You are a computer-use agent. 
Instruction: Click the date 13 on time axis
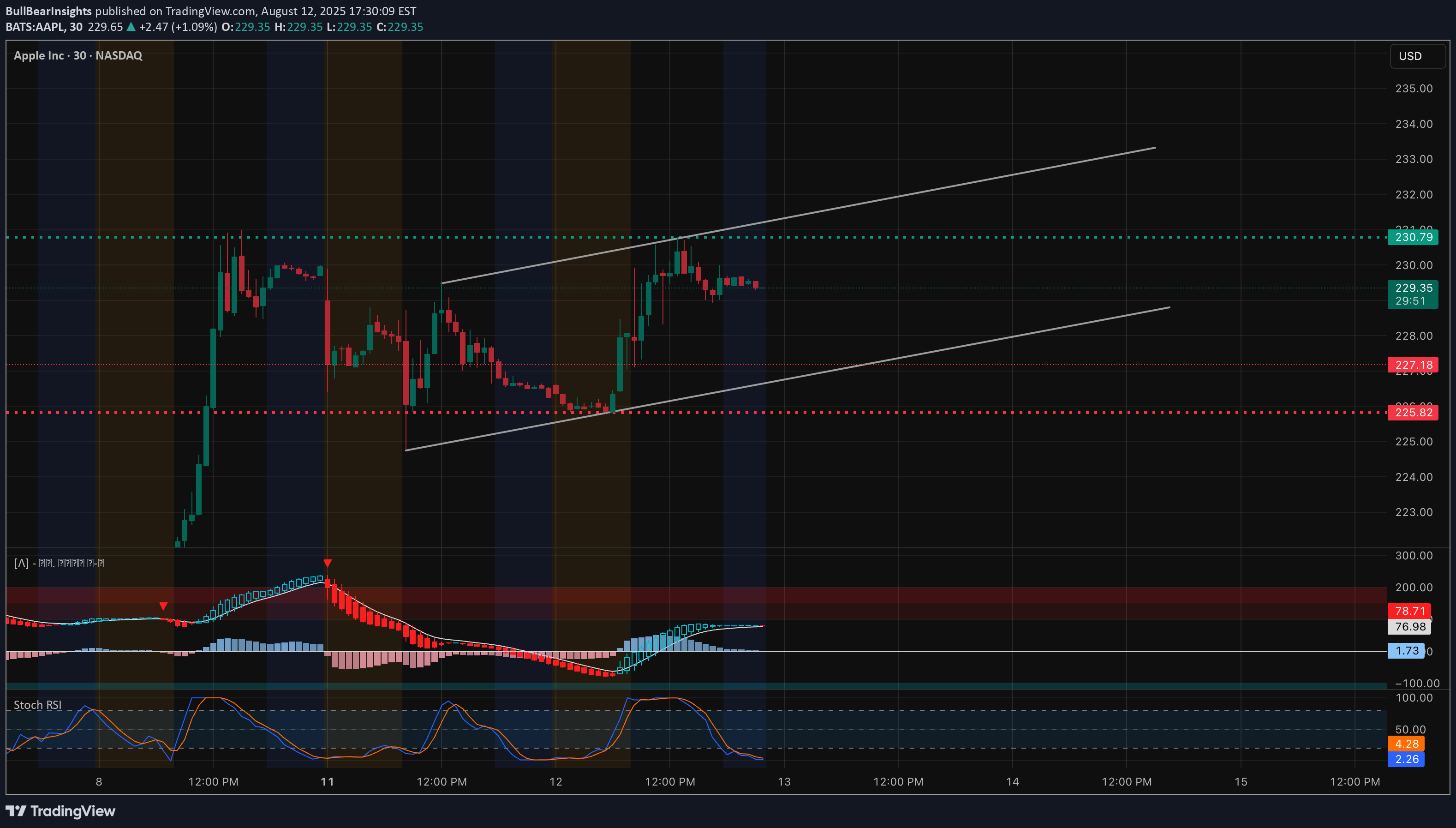784,782
